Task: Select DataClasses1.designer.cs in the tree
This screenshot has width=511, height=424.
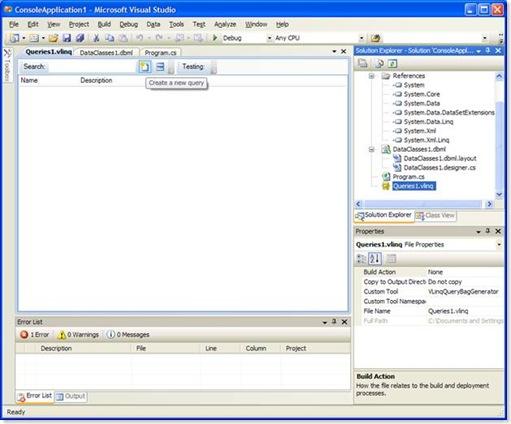Action: point(440,168)
